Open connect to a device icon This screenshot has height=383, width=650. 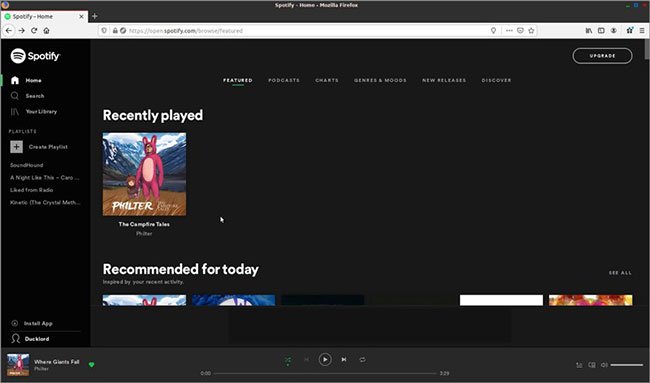(592, 365)
